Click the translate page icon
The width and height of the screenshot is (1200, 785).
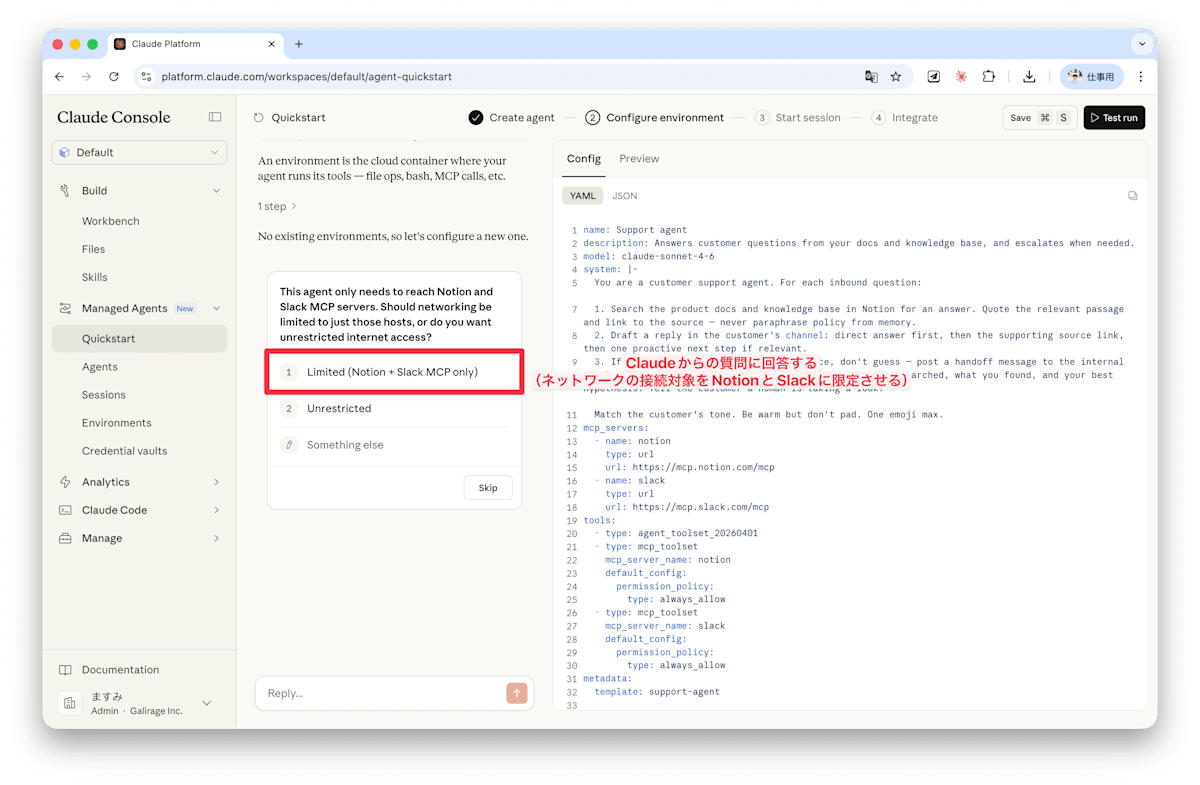[x=871, y=76]
